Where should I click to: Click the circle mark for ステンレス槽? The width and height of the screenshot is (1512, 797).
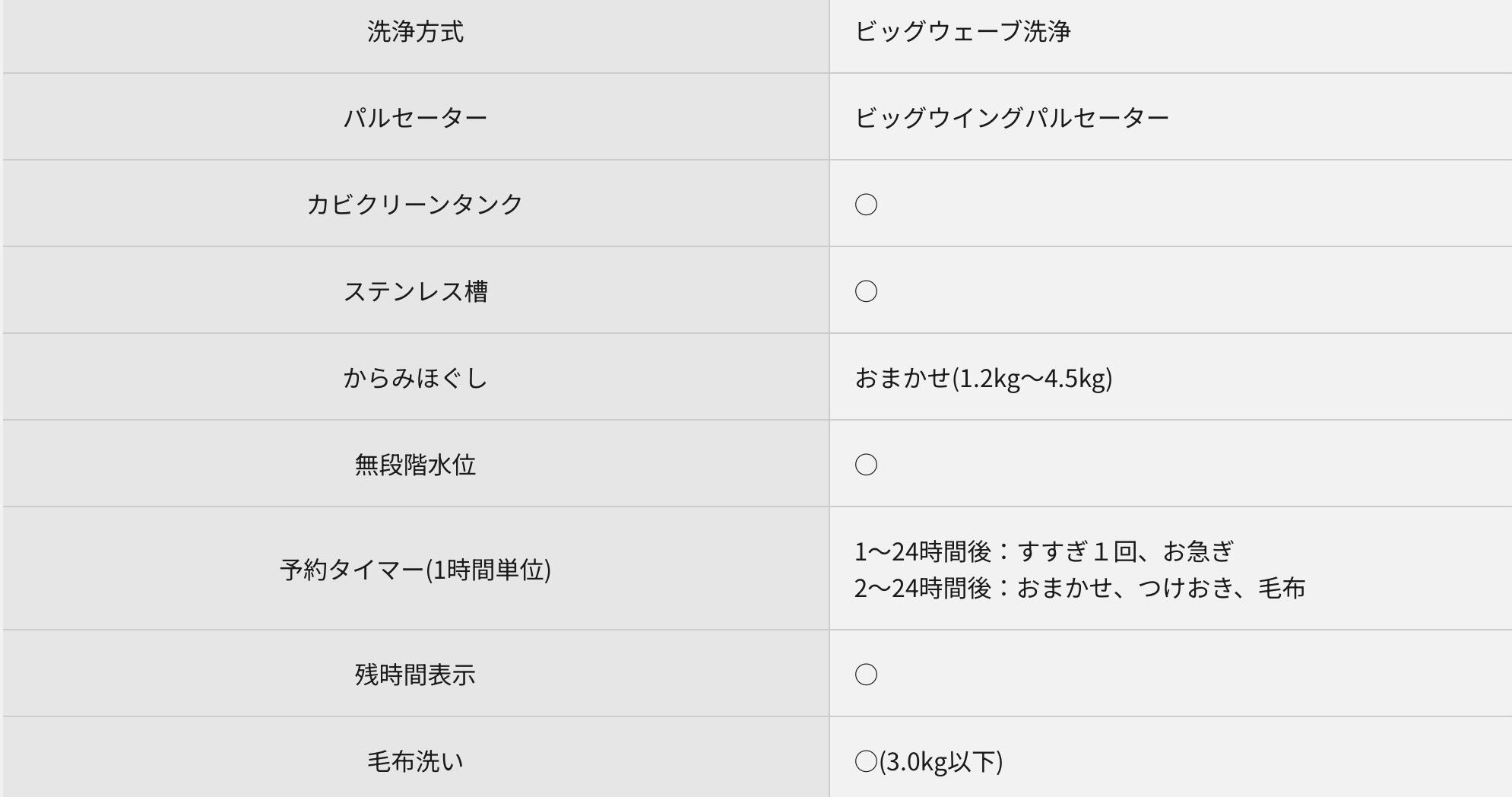tap(866, 291)
